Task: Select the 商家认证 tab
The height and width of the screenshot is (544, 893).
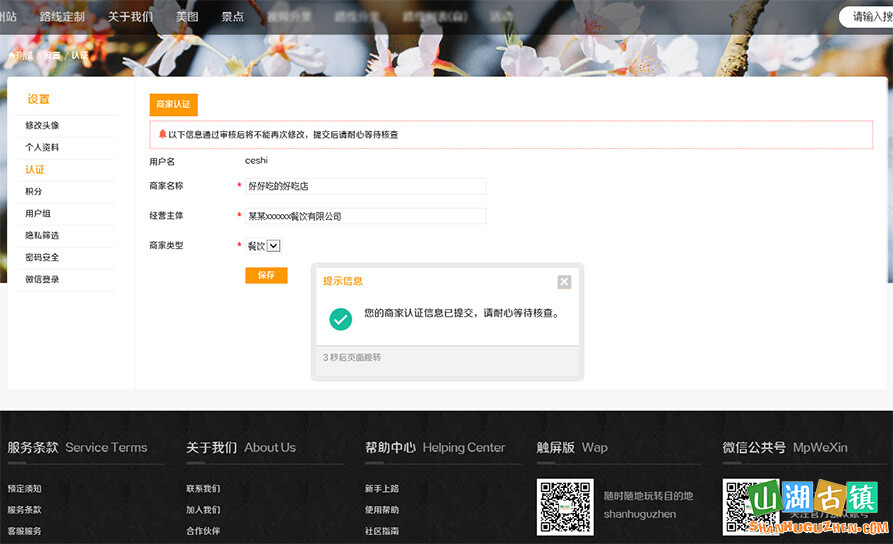Action: [x=173, y=104]
